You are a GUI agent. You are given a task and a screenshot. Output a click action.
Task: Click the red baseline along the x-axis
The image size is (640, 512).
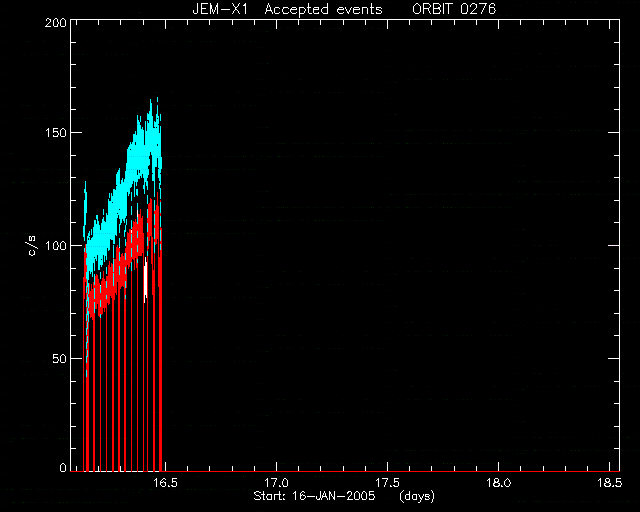click(345, 471)
